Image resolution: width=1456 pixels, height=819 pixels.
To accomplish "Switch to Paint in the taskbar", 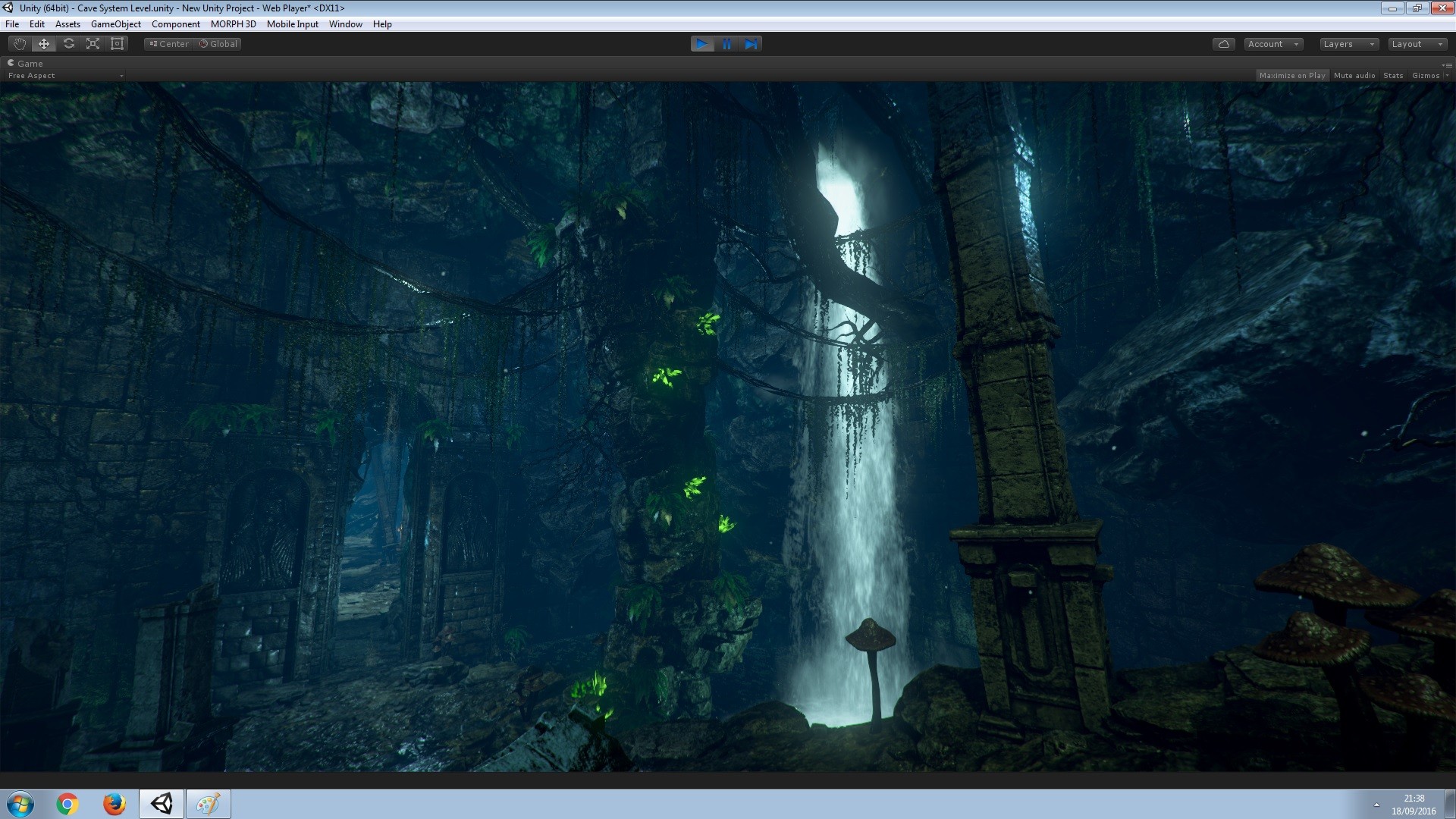I will click(209, 804).
